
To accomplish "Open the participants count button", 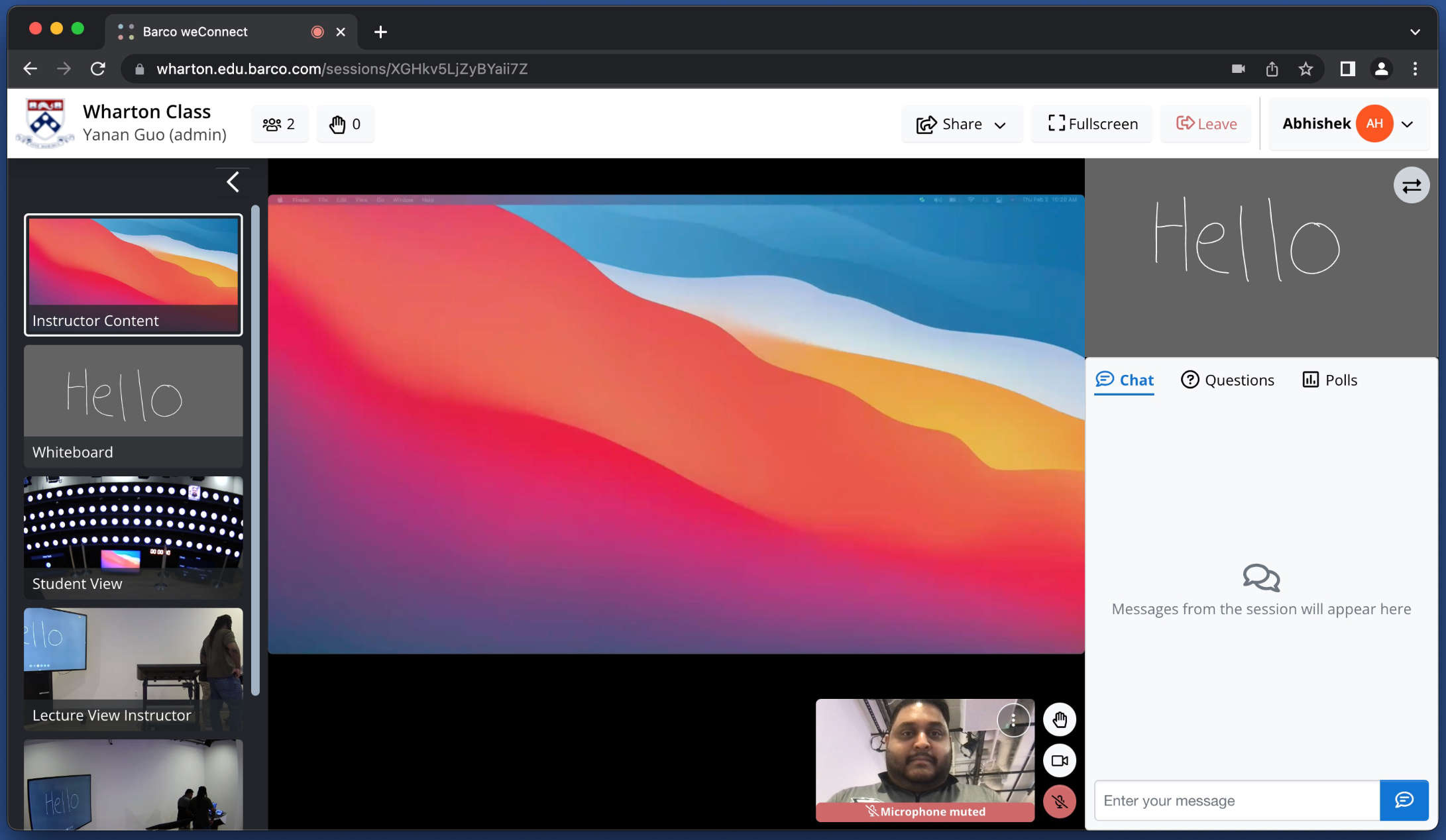I will point(279,124).
